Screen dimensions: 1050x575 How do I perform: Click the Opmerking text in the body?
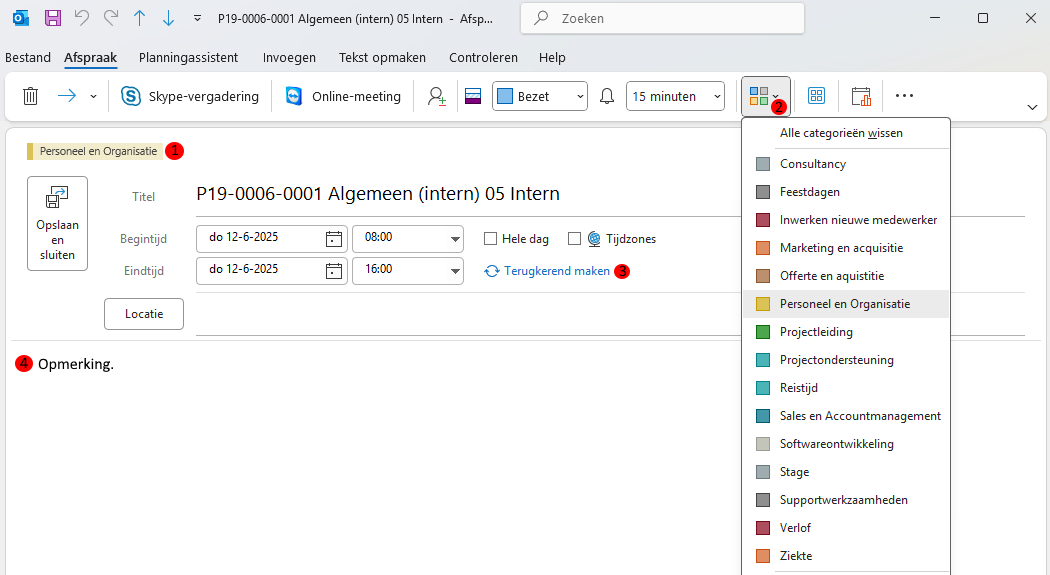point(76,364)
